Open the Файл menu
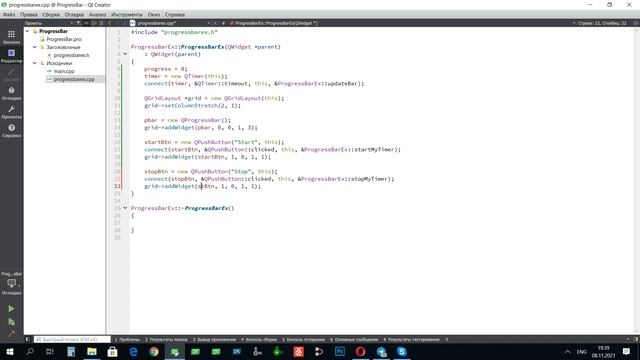 [9, 14]
